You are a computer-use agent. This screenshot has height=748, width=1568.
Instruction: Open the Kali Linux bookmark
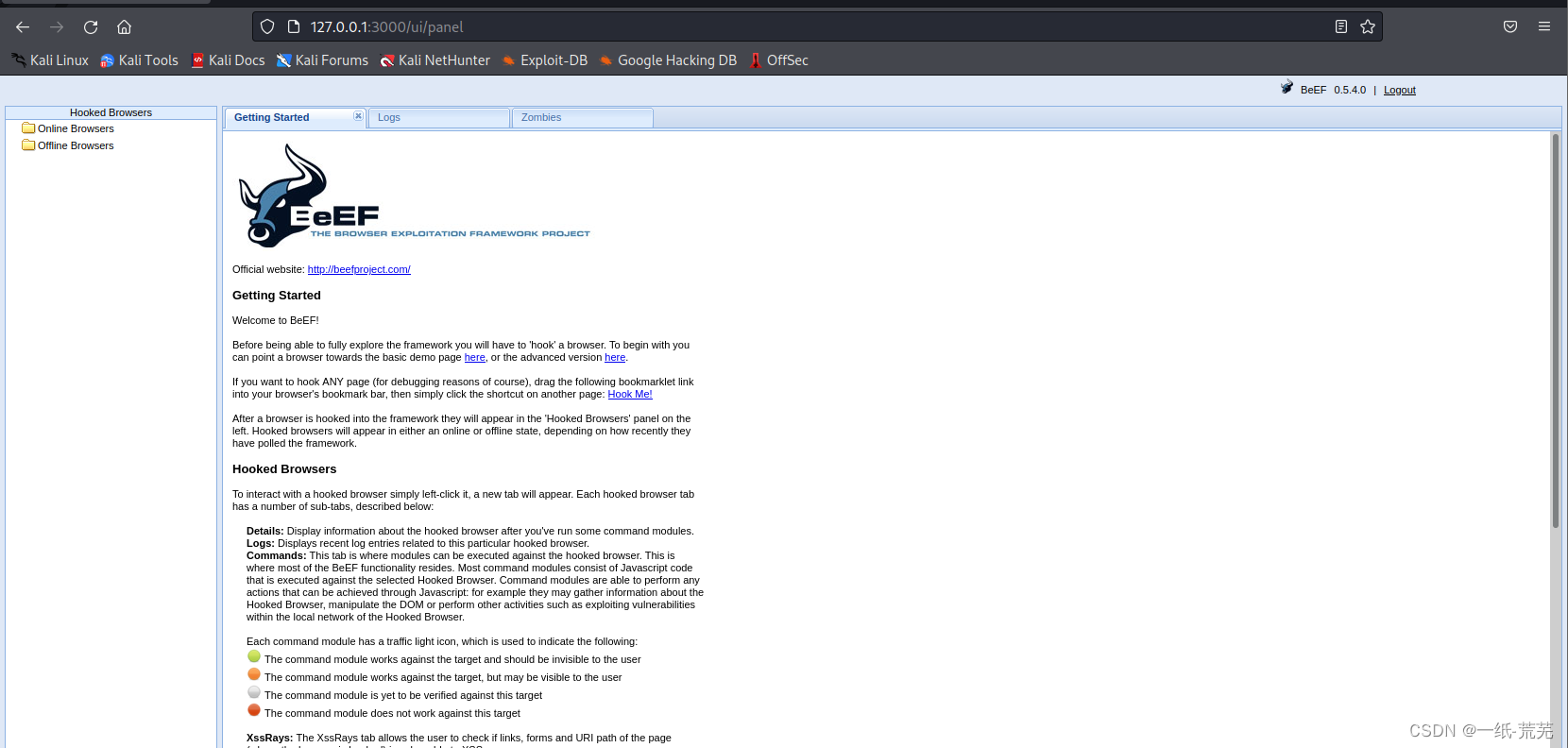click(50, 59)
